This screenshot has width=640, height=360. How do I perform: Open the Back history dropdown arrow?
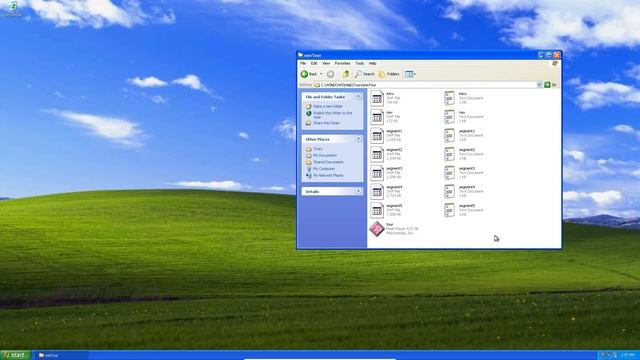[321, 74]
